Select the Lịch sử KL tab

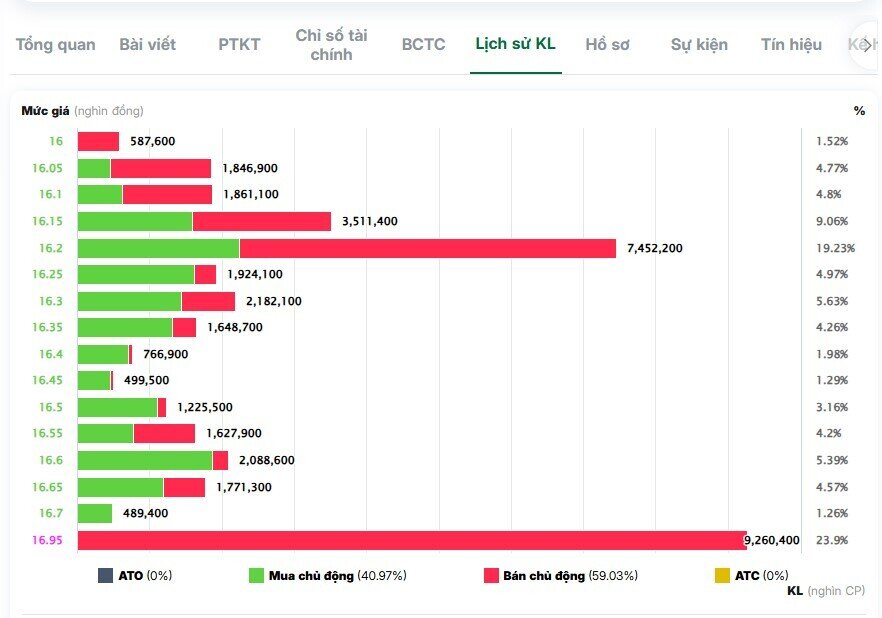pos(515,44)
